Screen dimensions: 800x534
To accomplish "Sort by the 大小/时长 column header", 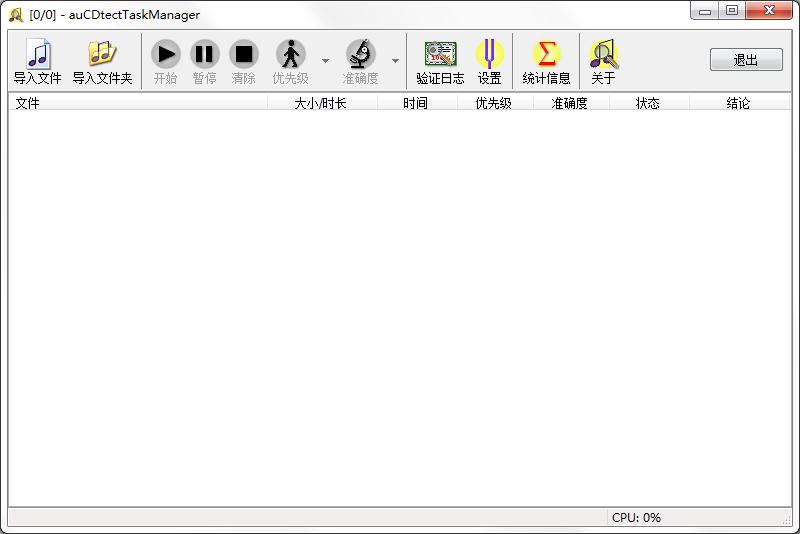I will click(x=321, y=103).
